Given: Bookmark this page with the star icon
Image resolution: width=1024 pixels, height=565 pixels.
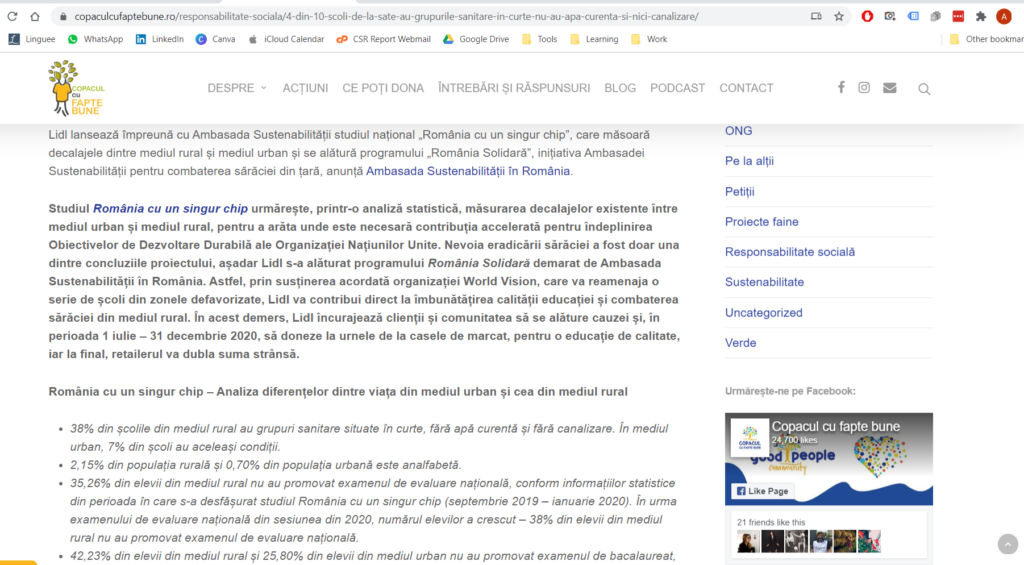Looking at the screenshot, I should point(839,16).
